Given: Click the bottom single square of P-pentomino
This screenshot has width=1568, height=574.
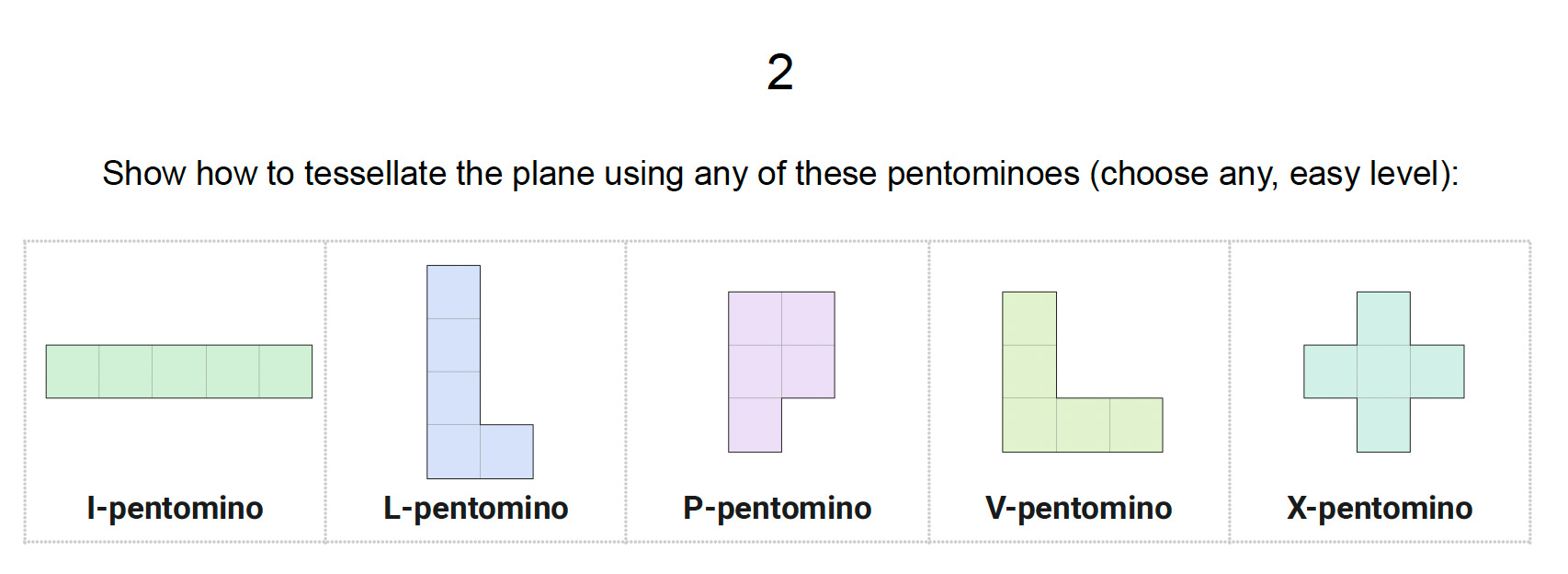Looking at the screenshot, I should [x=755, y=425].
